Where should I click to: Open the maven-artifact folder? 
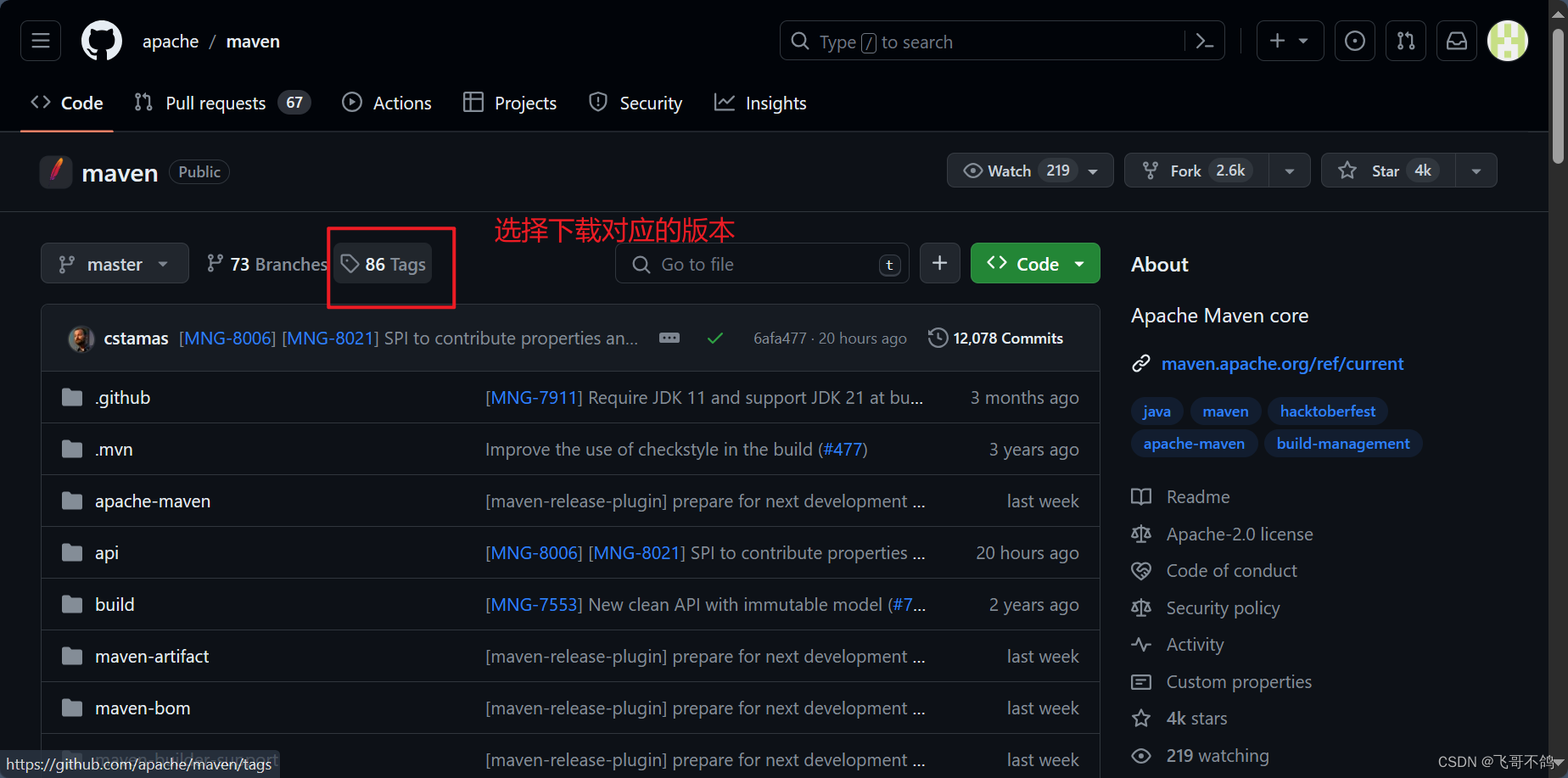point(152,657)
